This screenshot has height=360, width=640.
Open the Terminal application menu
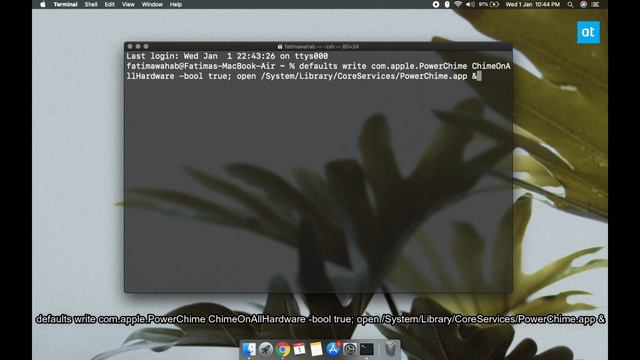pyautogui.click(x=65, y=4)
